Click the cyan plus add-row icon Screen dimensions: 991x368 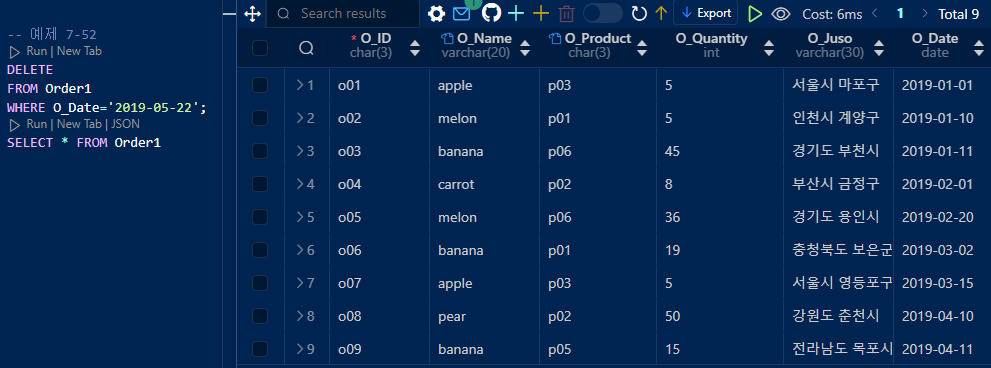[516, 13]
